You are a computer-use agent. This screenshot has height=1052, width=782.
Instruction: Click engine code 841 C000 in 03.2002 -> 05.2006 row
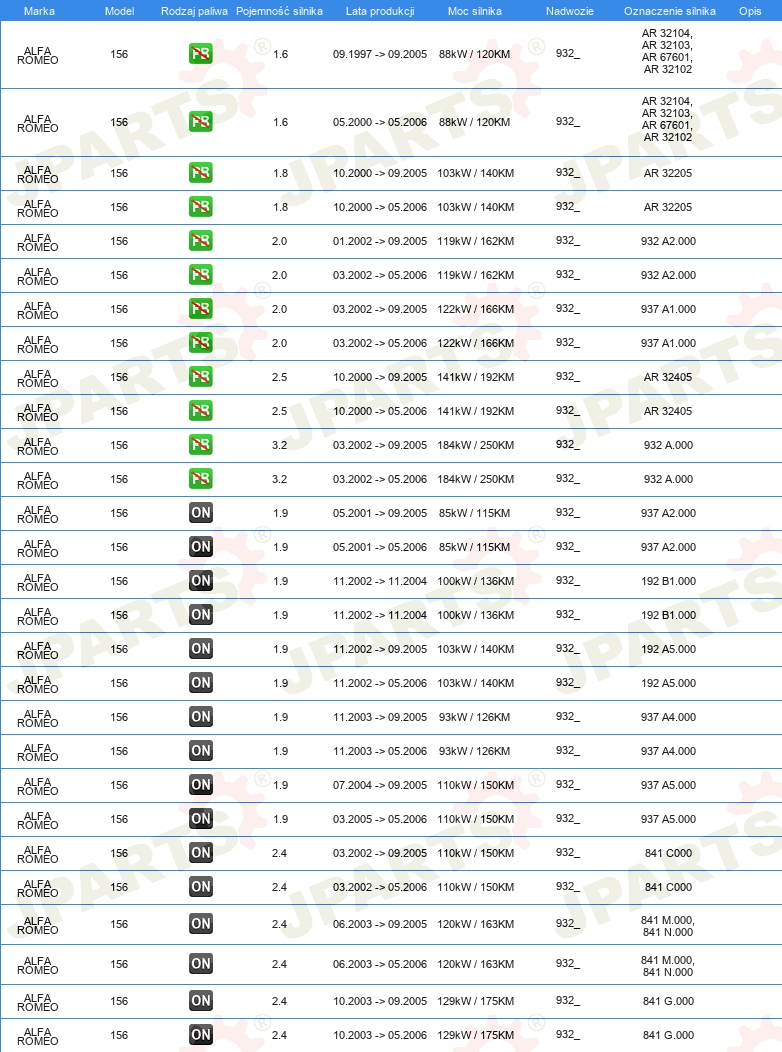668,887
